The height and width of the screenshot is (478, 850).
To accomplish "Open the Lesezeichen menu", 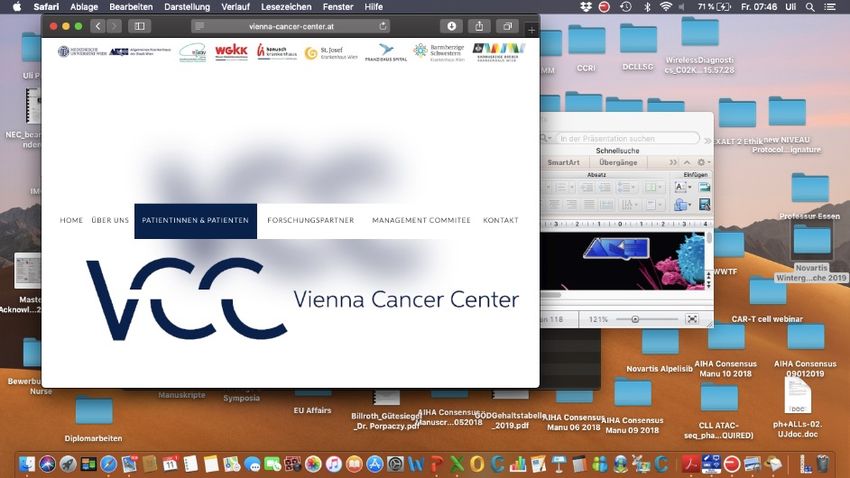I will click(x=286, y=7).
